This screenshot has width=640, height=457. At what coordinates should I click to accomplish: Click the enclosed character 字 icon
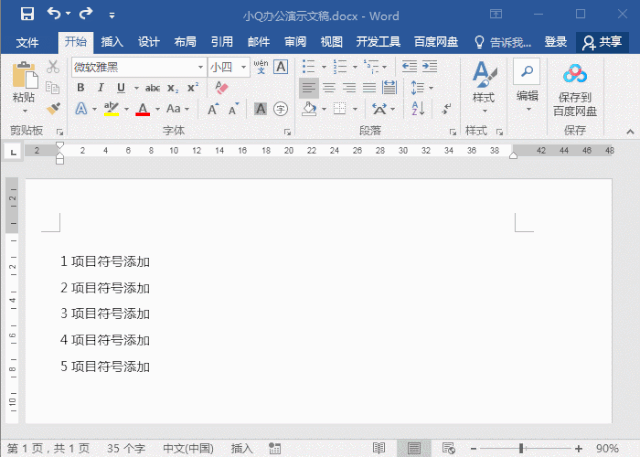click(280, 109)
